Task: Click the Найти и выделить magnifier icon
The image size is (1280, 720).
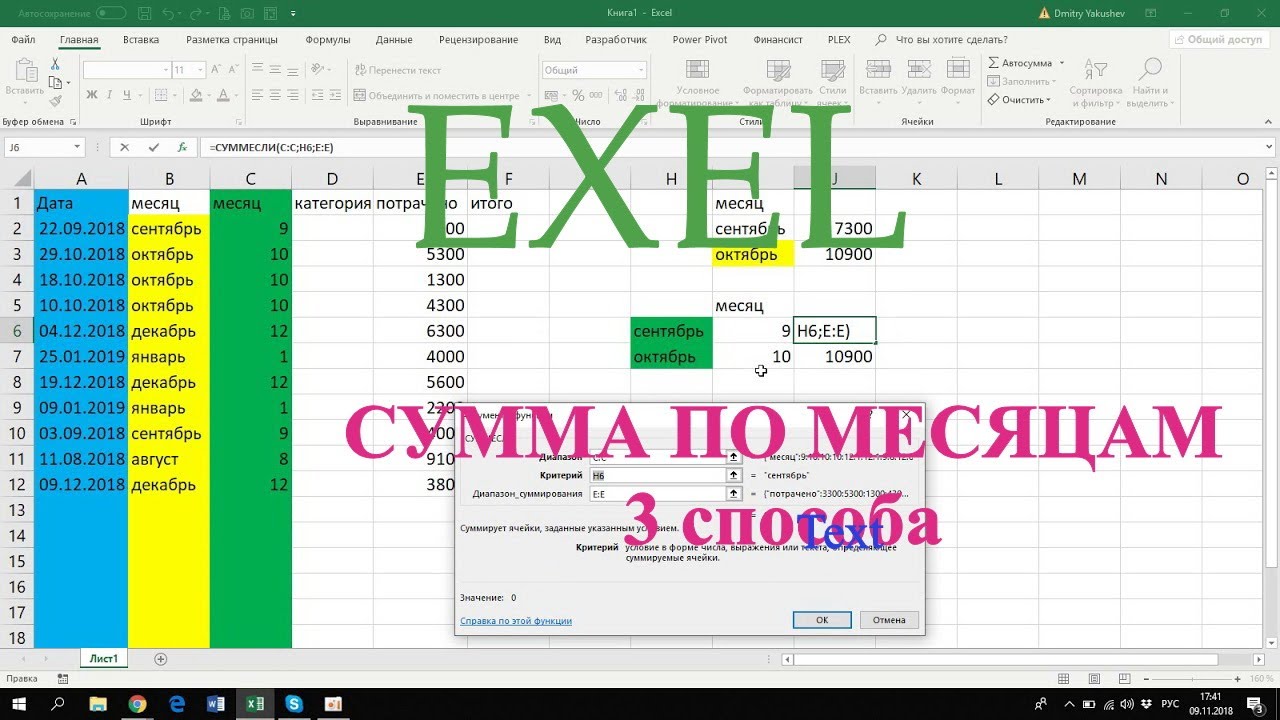Action: [x=1151, y=69]
